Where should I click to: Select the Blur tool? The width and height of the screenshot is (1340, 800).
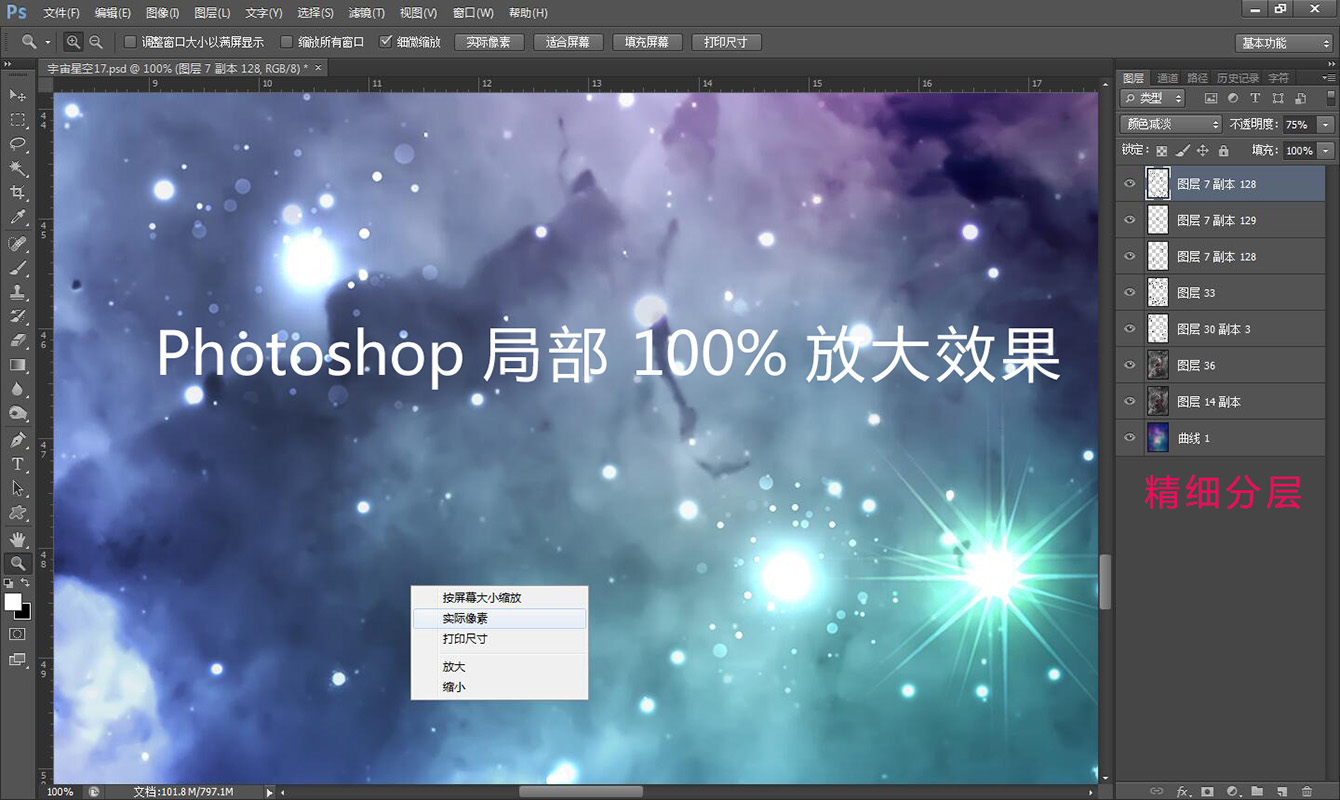(17, 389)
